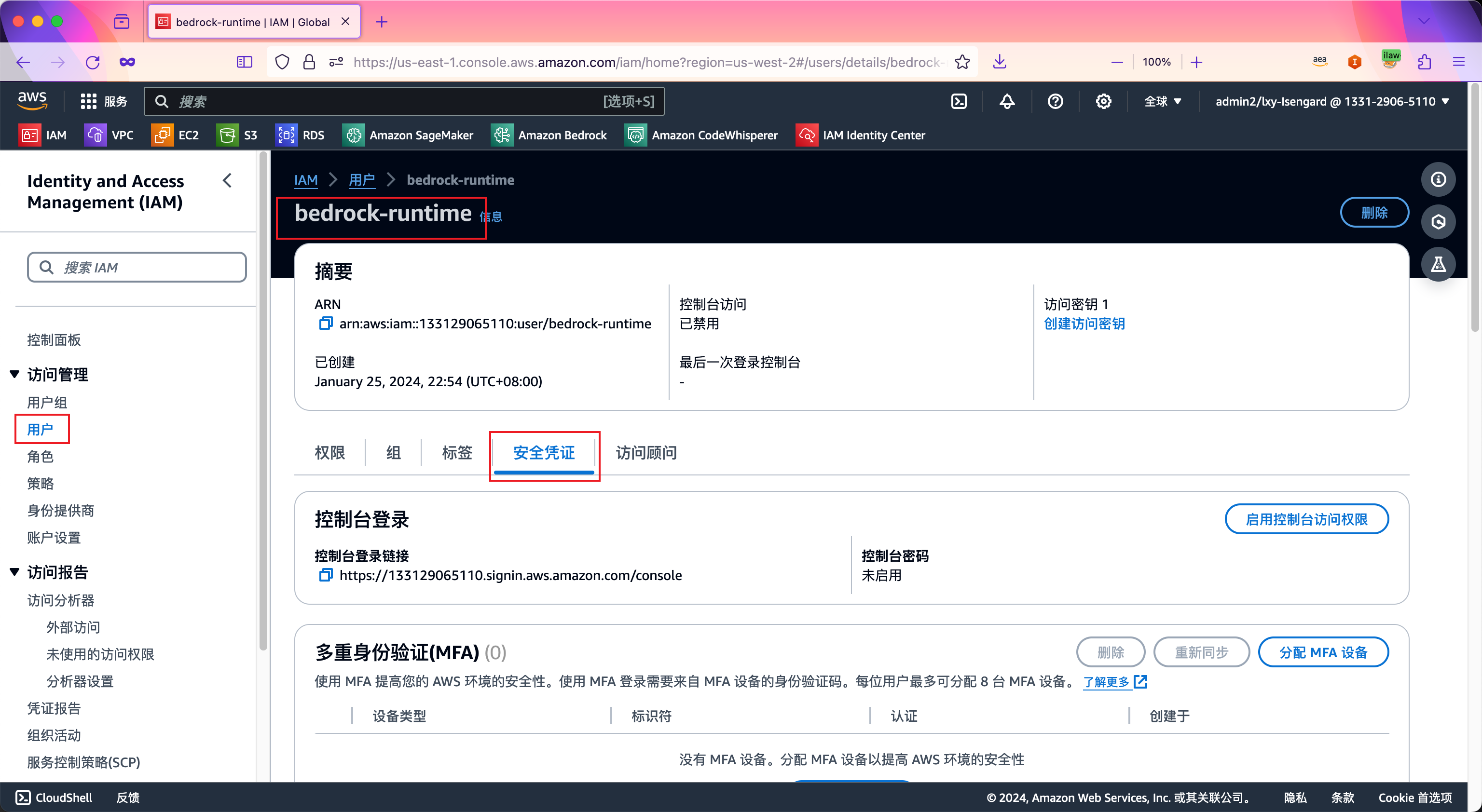Copy the user ARN with copy icon
This screenshot has height=812, width=1482.
pos(326,323)
